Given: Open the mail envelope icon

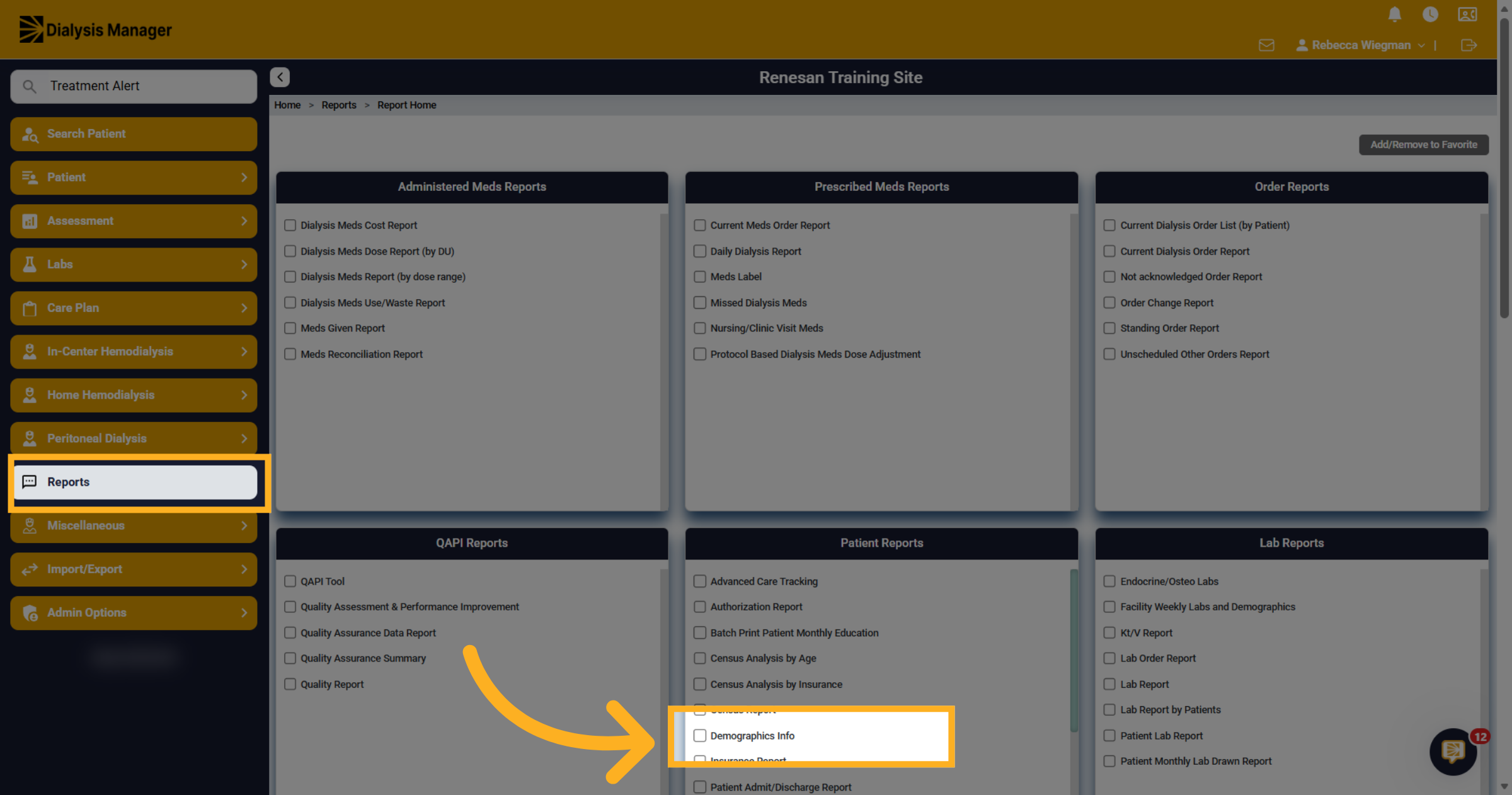Looking at the screenshot, I should coord(1266,45).
